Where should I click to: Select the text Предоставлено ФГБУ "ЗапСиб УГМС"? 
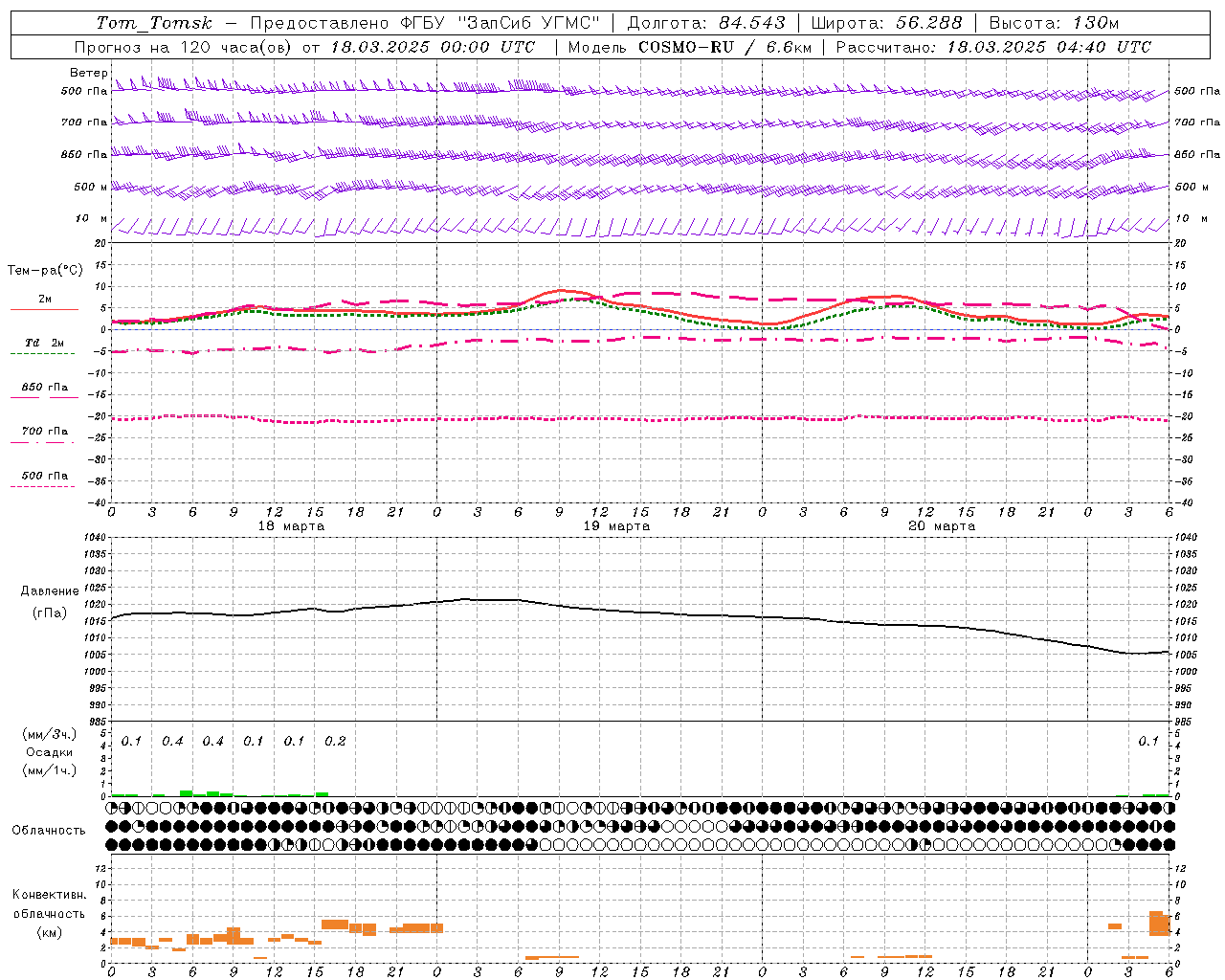pos(425,23)
